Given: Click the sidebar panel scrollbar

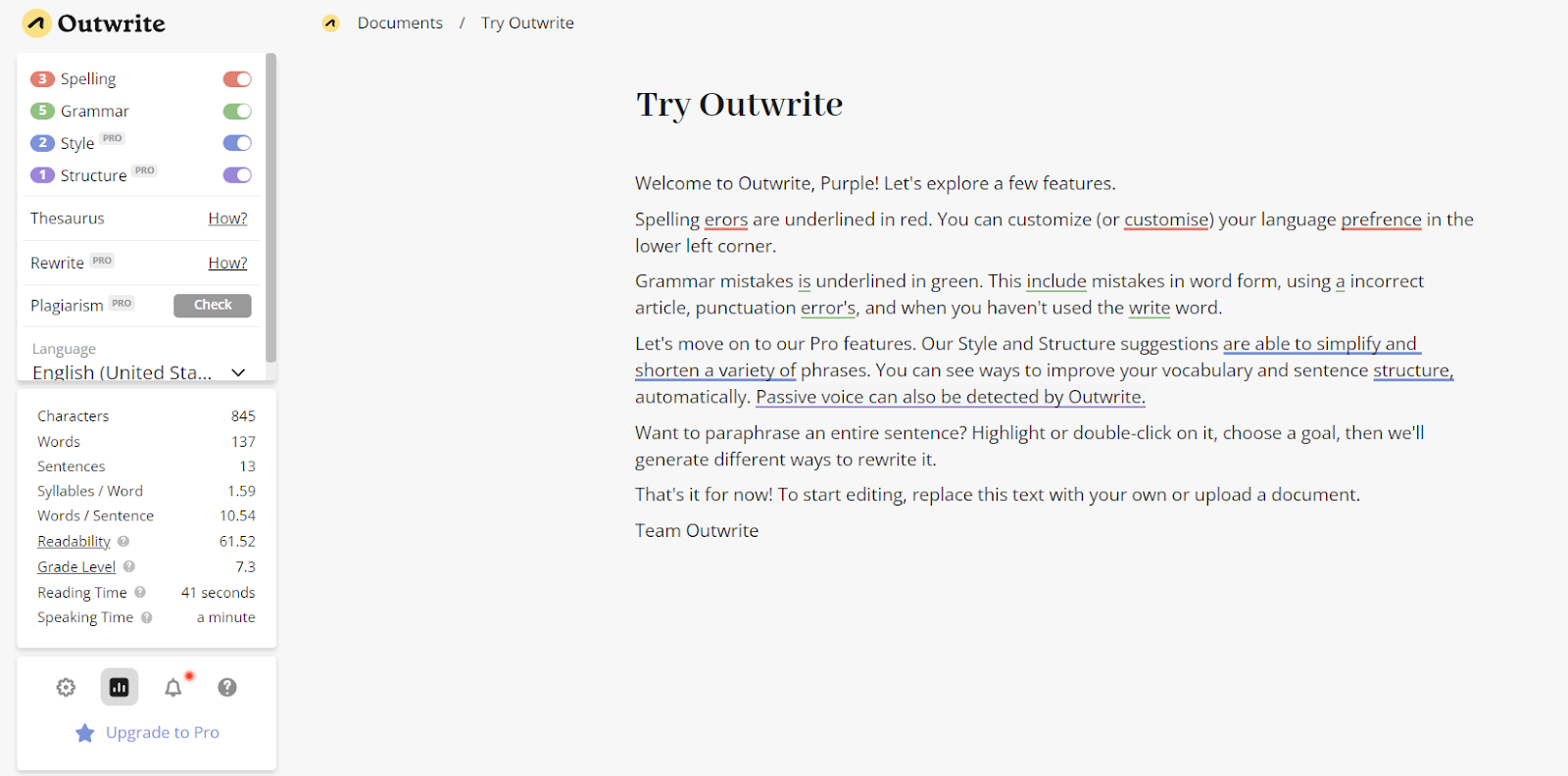Looking at the screenshot, I should [x=271, y=208].
